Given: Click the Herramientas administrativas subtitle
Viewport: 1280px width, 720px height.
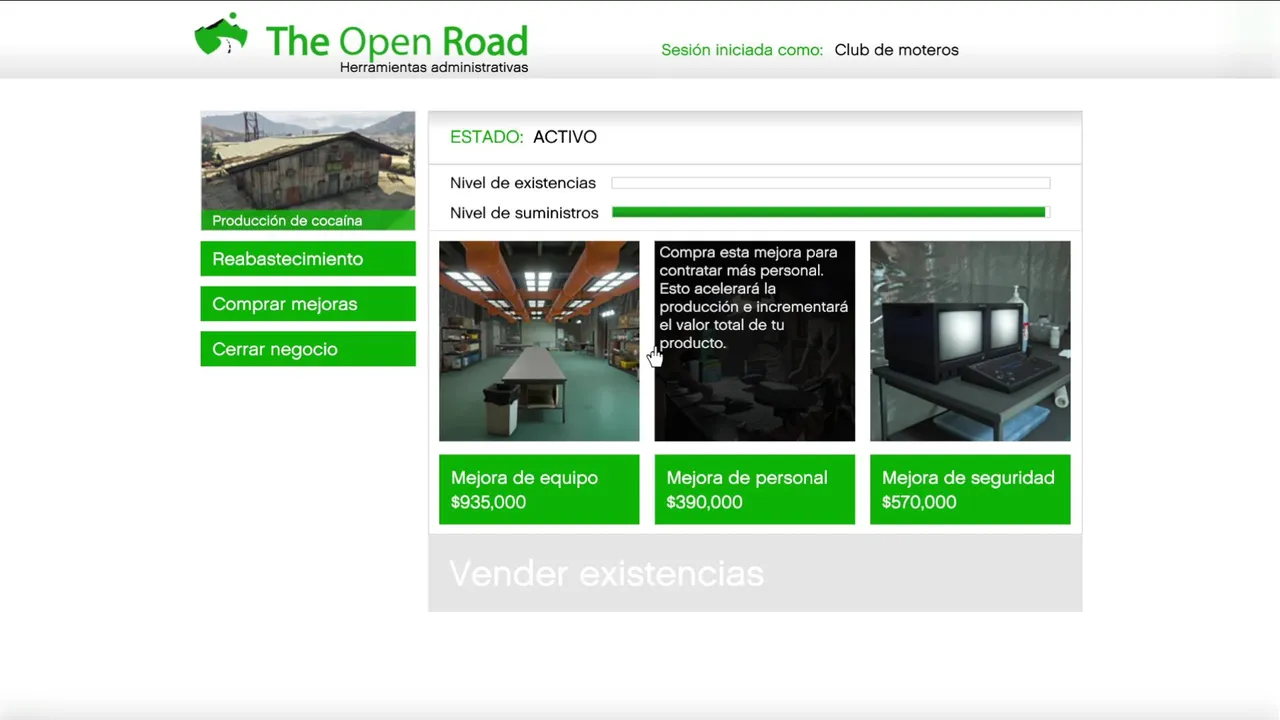Looking at the screenshot, I should click(434, 68).
